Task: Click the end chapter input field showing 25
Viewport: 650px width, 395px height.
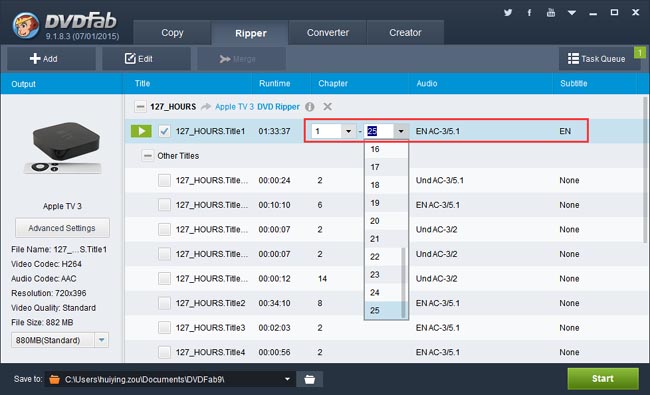Action: point(379,131)
